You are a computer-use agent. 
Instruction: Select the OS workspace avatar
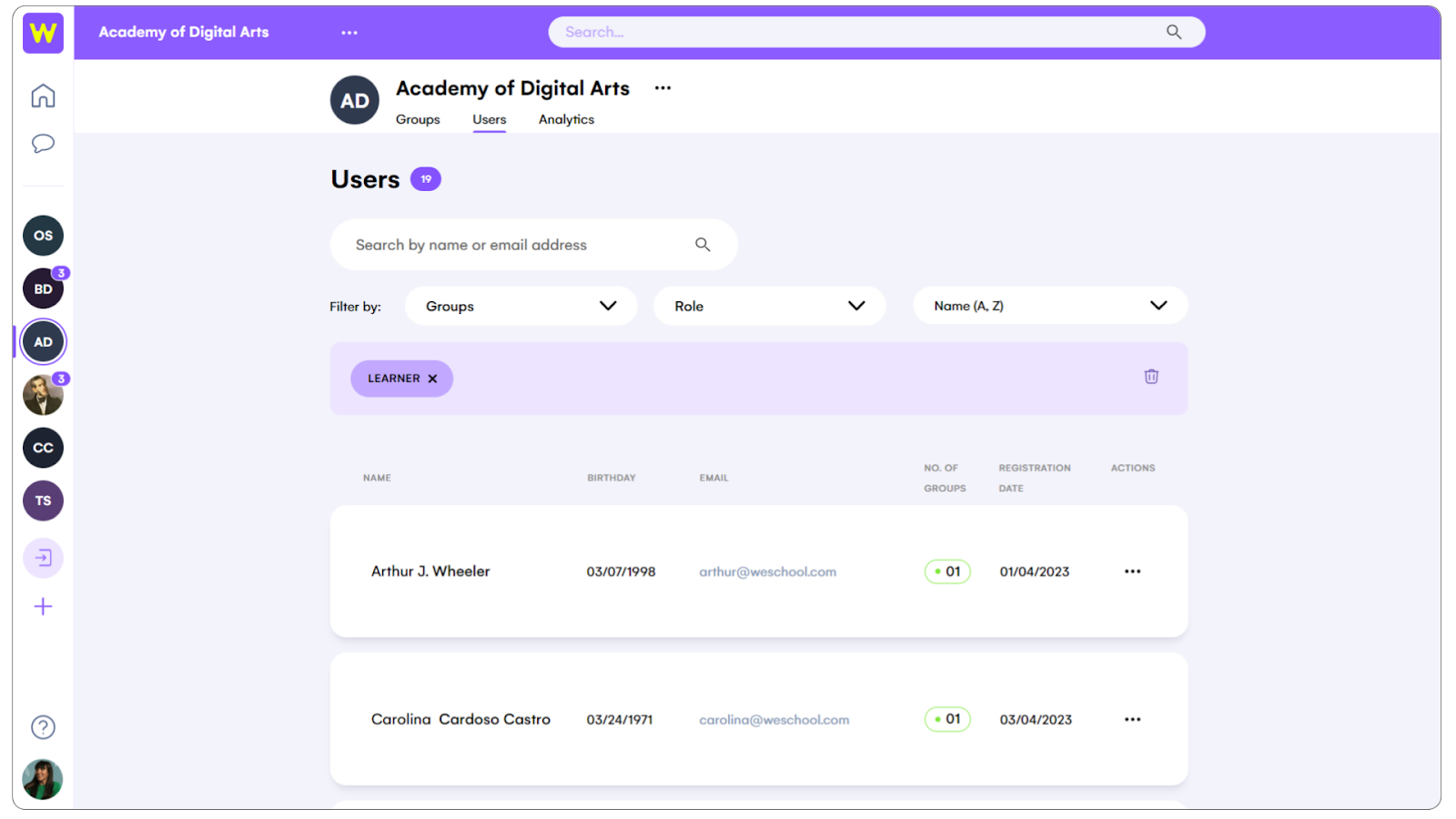(43, 236)
